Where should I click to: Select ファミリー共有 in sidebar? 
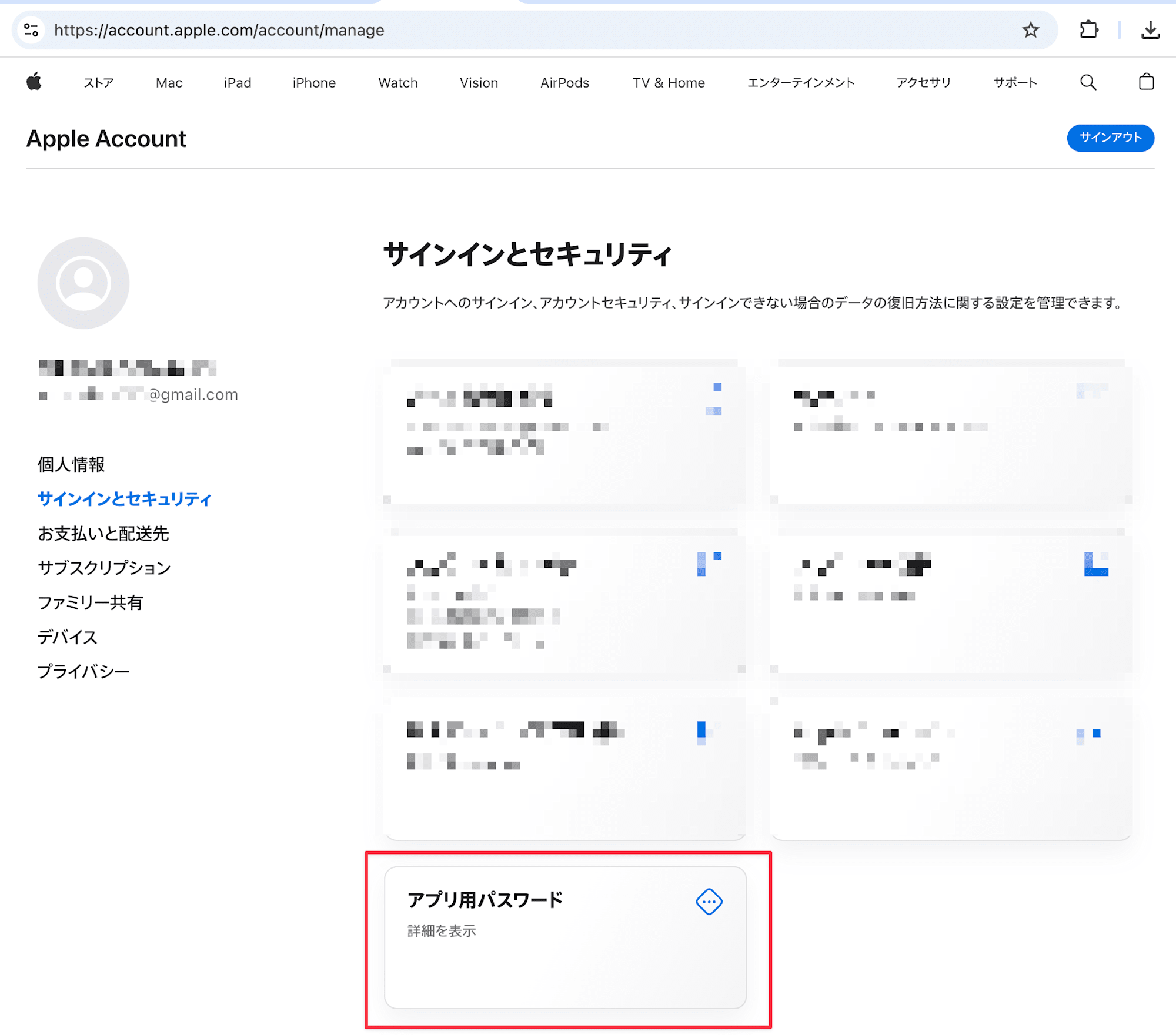[x=90, y=602]
